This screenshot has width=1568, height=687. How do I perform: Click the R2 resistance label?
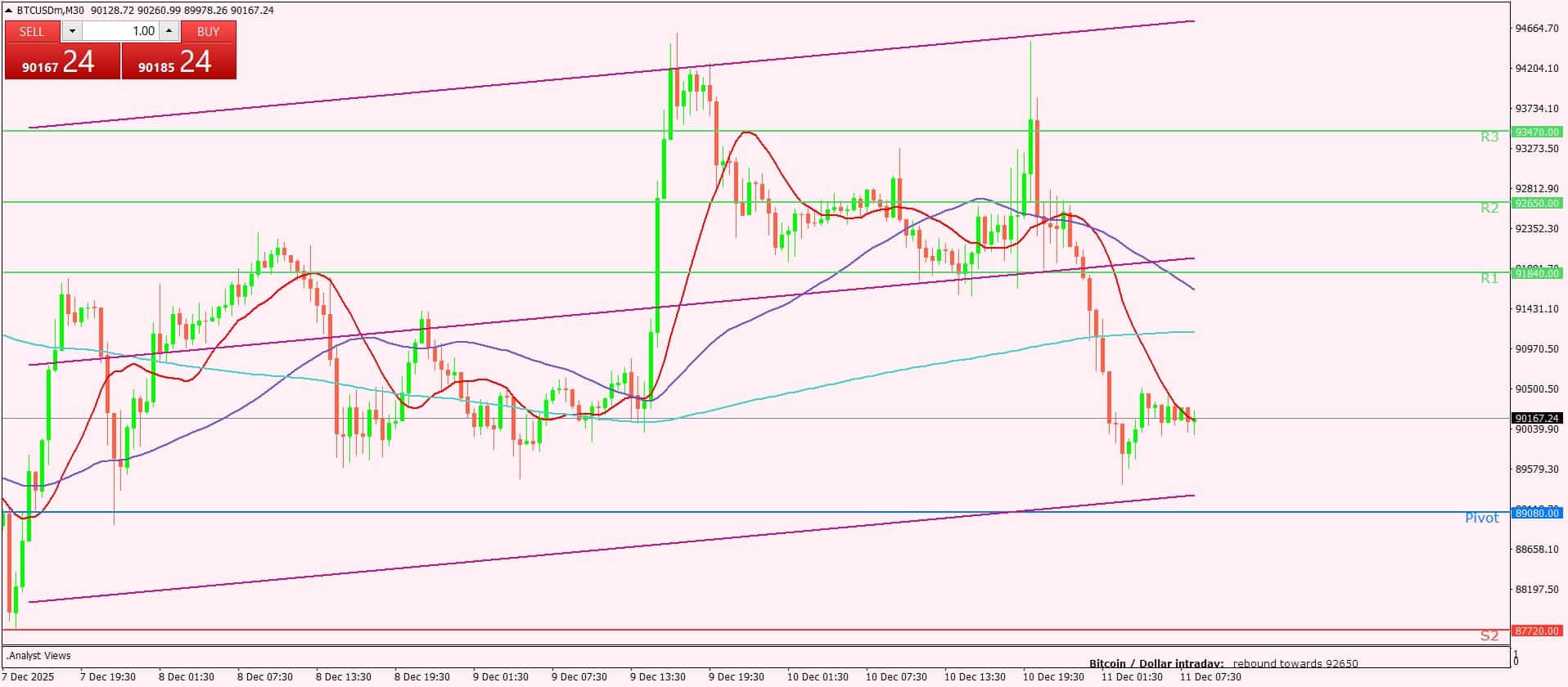point(1489,209)
